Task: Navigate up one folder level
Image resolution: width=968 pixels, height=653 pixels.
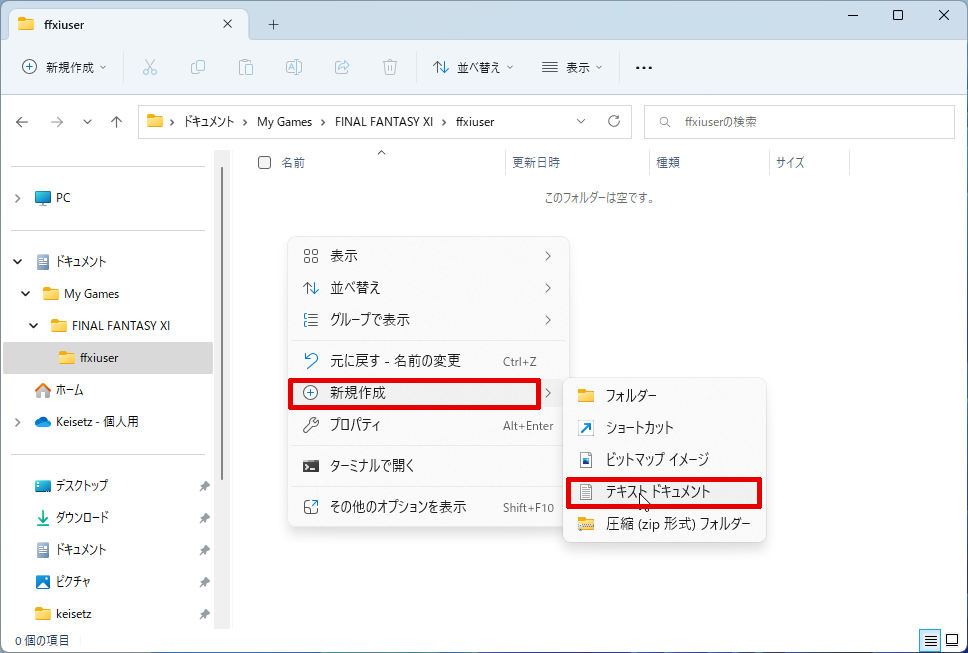Action: (x=117, y=122)
